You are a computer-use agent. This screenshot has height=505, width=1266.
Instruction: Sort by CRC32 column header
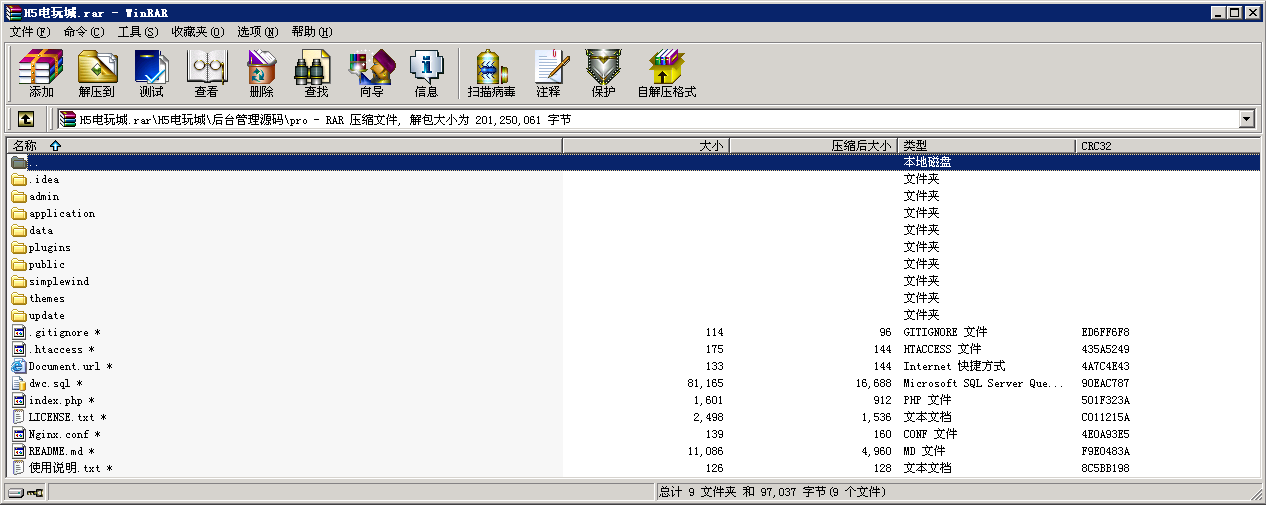(x=1168, y=146)
